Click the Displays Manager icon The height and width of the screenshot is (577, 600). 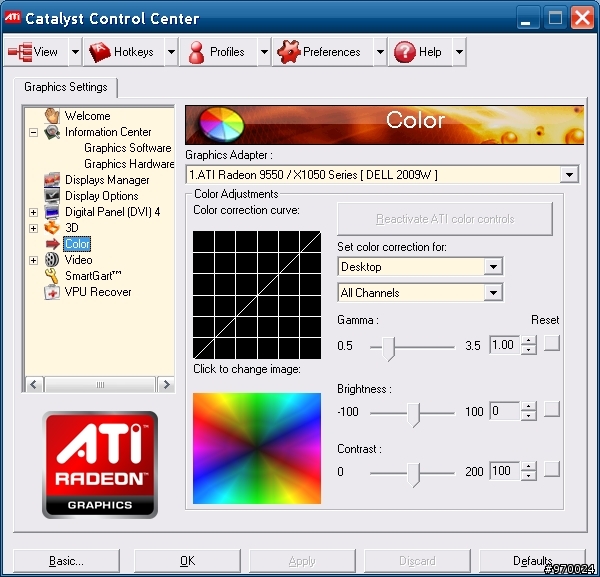(x=52, y=179)
